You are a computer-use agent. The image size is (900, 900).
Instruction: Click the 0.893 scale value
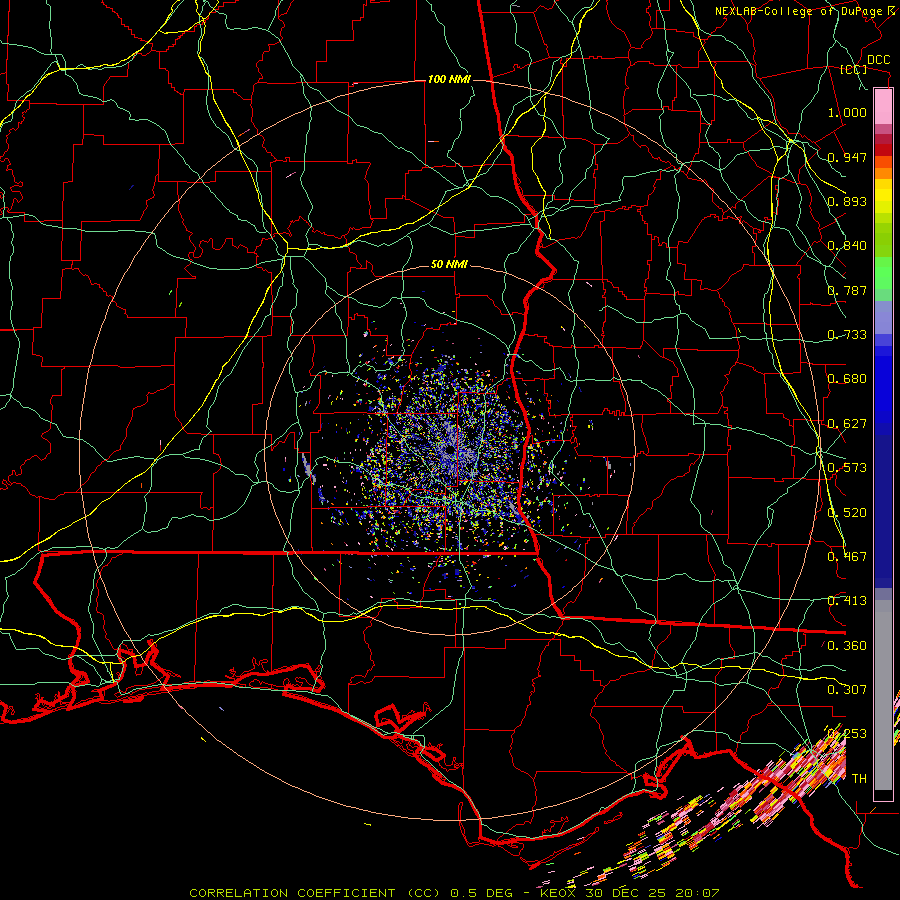[x=847, y=201]
